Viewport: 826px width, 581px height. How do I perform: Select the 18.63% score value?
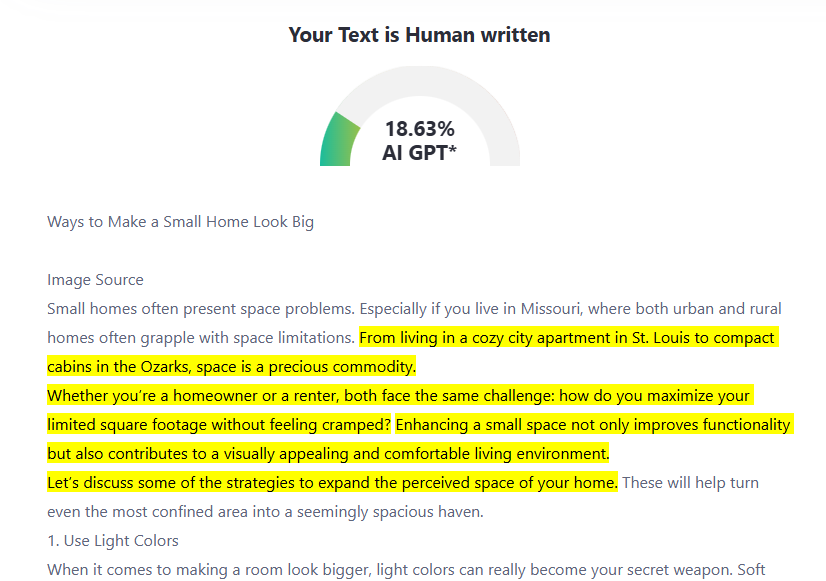pyautogui.click(x=419, y=129)
